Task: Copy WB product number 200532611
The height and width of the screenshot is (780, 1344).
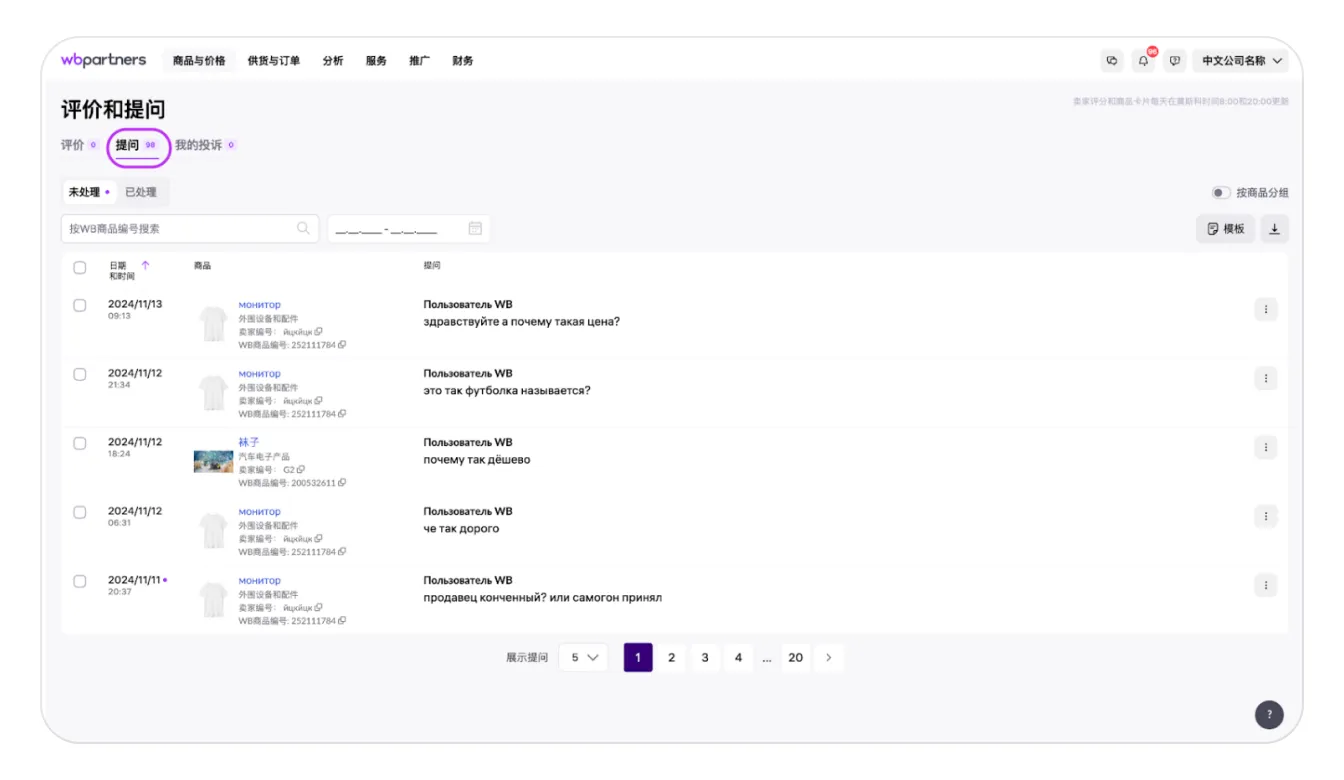Action: (342, 483)
